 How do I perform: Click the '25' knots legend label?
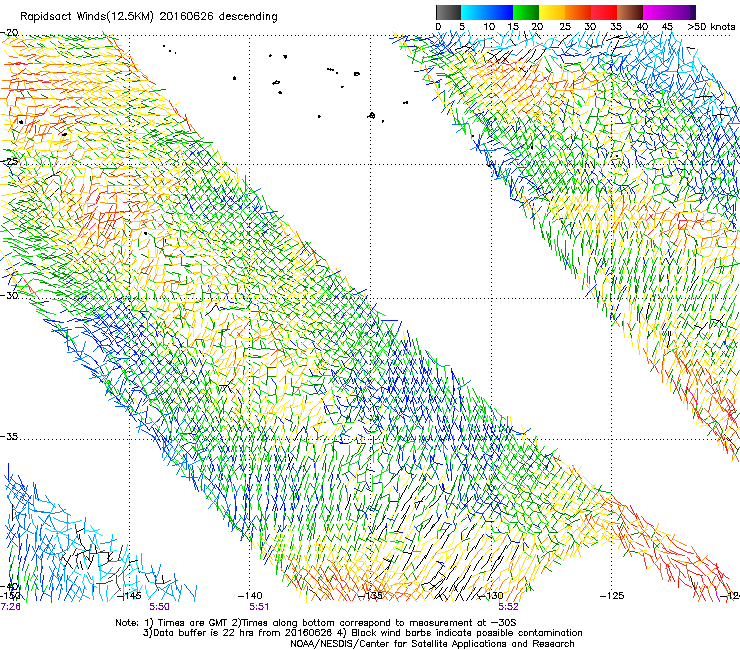tap(565, 27)
